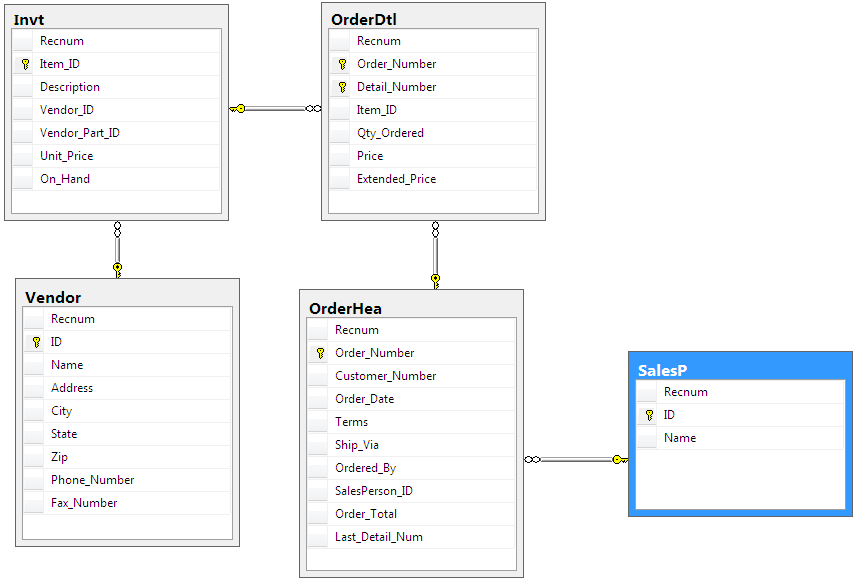Click the key endpoint of the Invt-OrderDtl relationship line

pos(237,108)
